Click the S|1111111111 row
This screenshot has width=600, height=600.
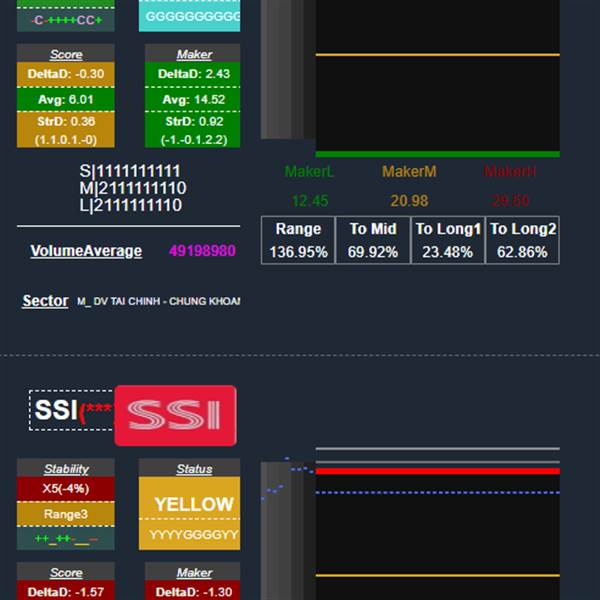[x=130, y=171]
